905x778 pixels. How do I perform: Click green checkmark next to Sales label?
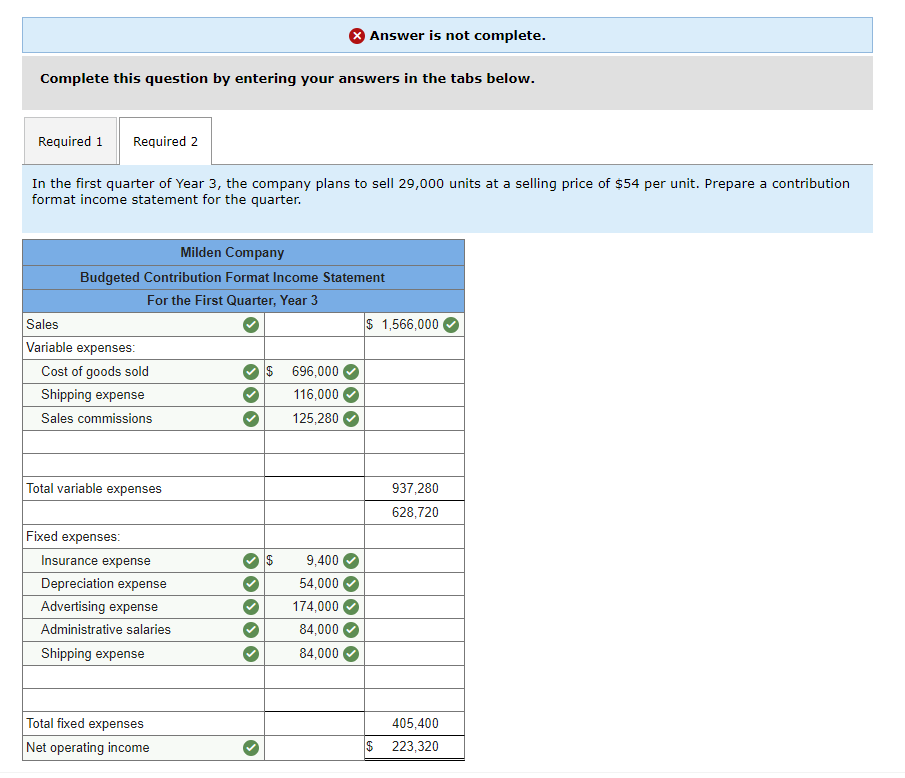pyautogui.click(x=250, y=325)
